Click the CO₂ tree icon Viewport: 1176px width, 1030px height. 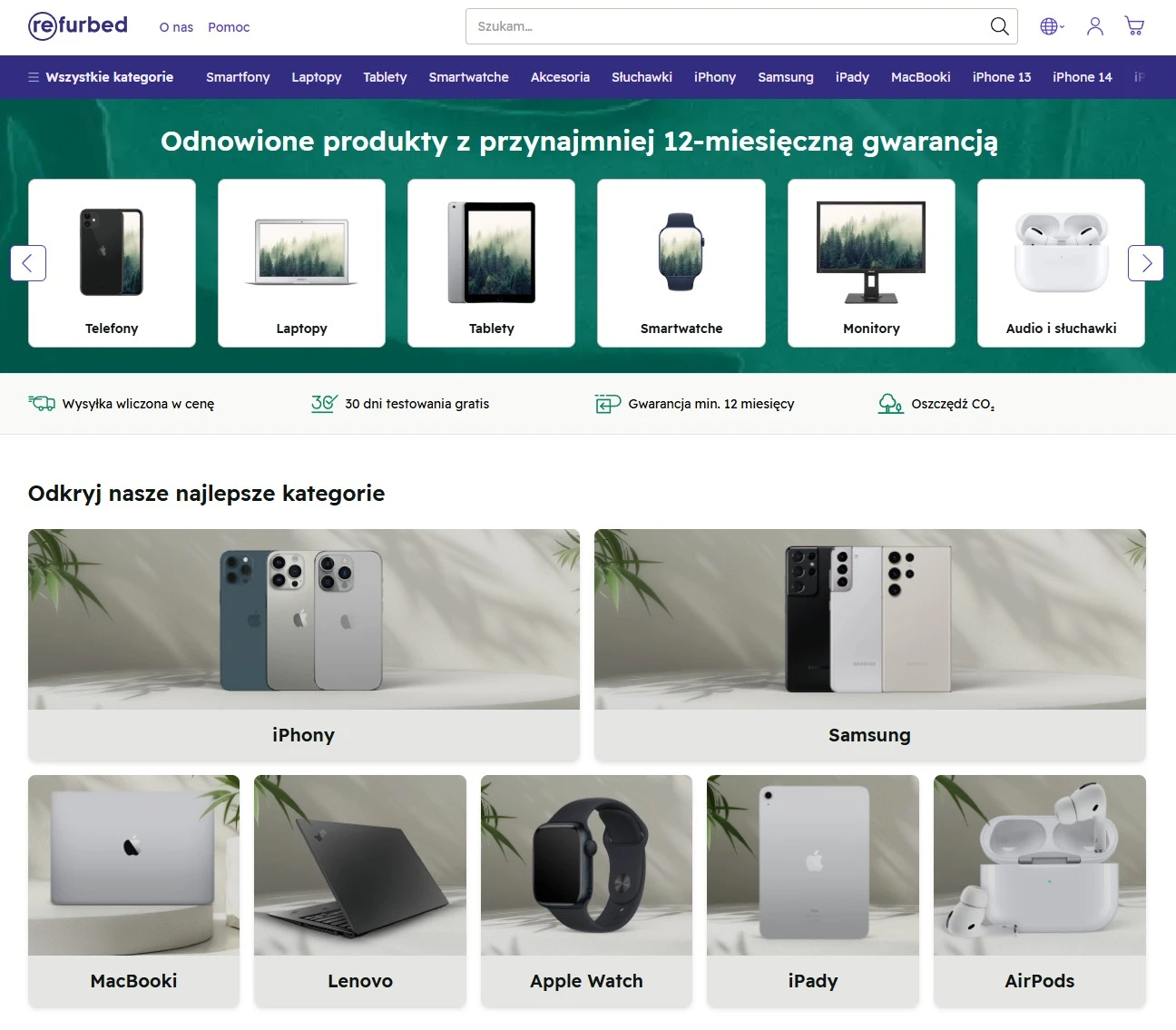pyautogui.click(x=890, y=403)
